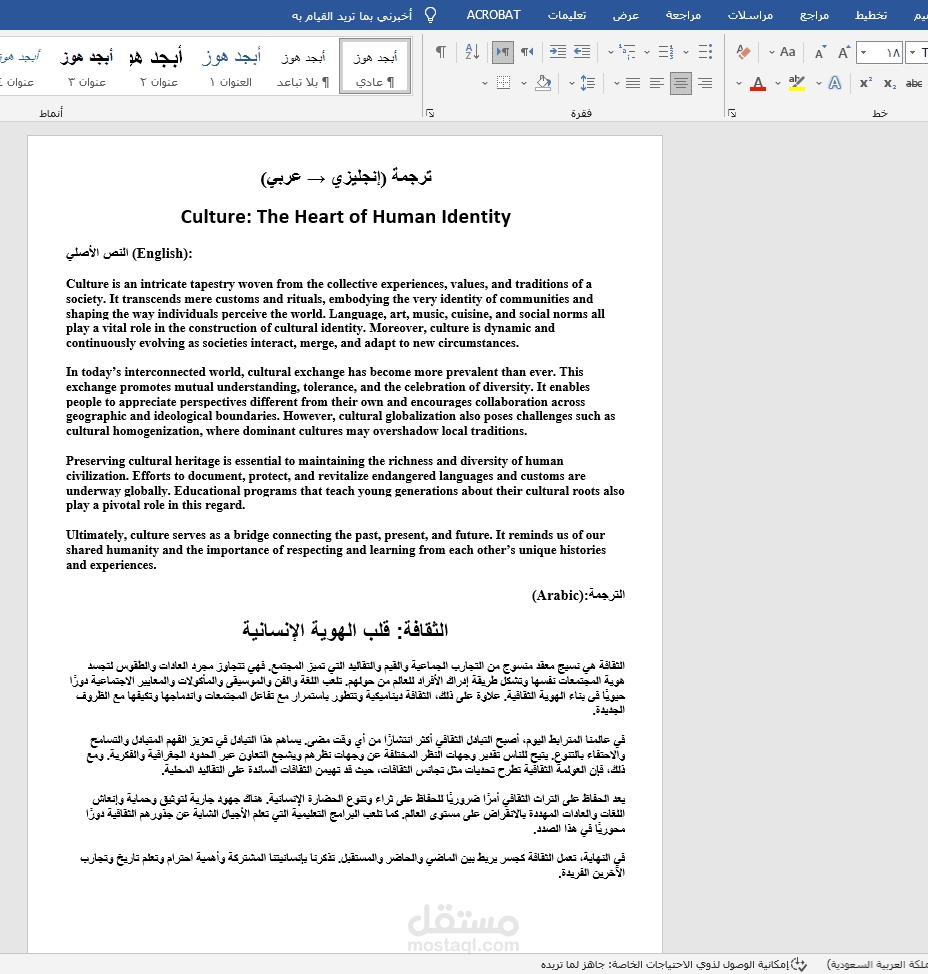Clear all formatting with the eraser icon
928x974 pixels.
click(743, 52)
